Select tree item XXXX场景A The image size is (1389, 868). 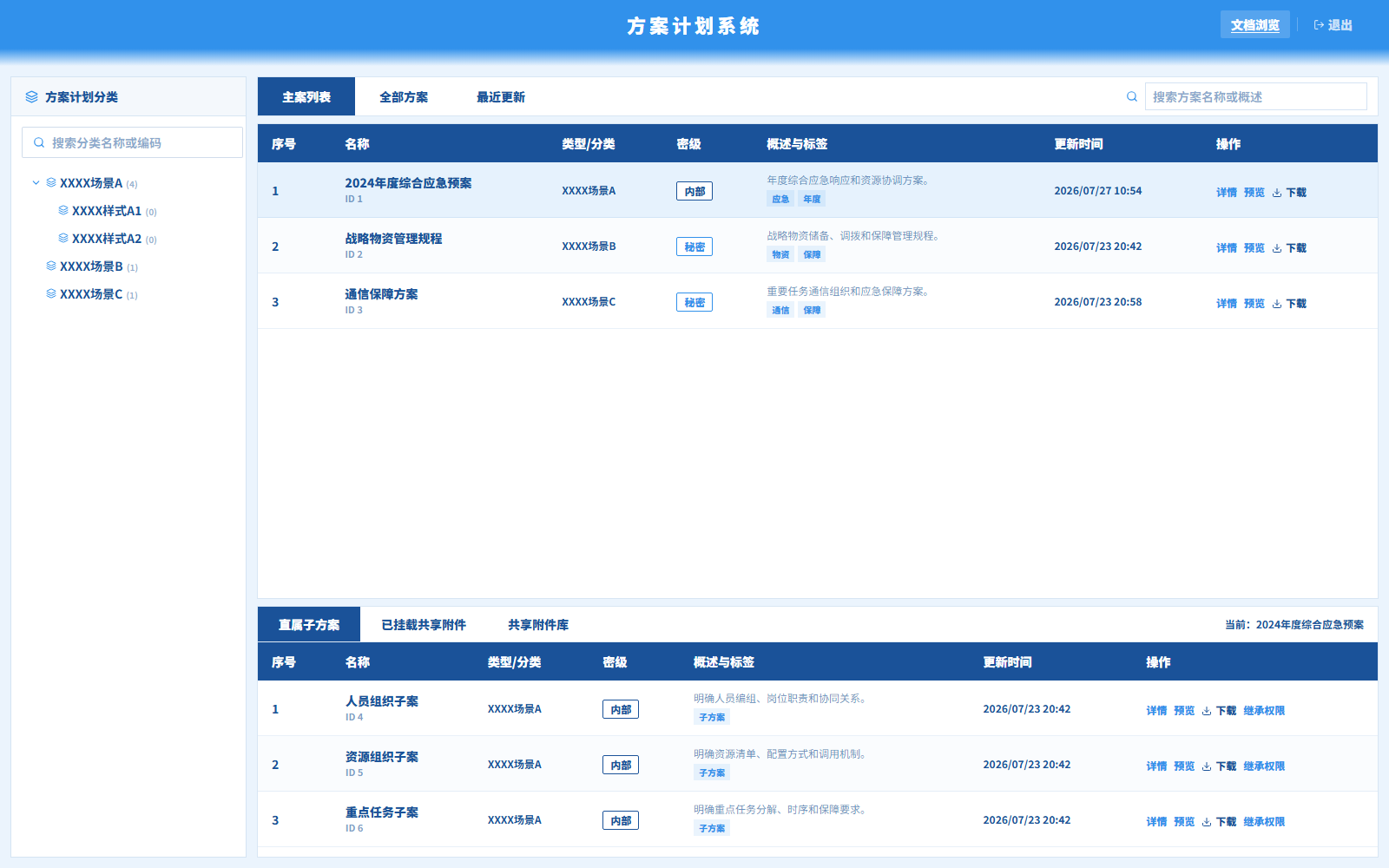[x=91, y=183]
